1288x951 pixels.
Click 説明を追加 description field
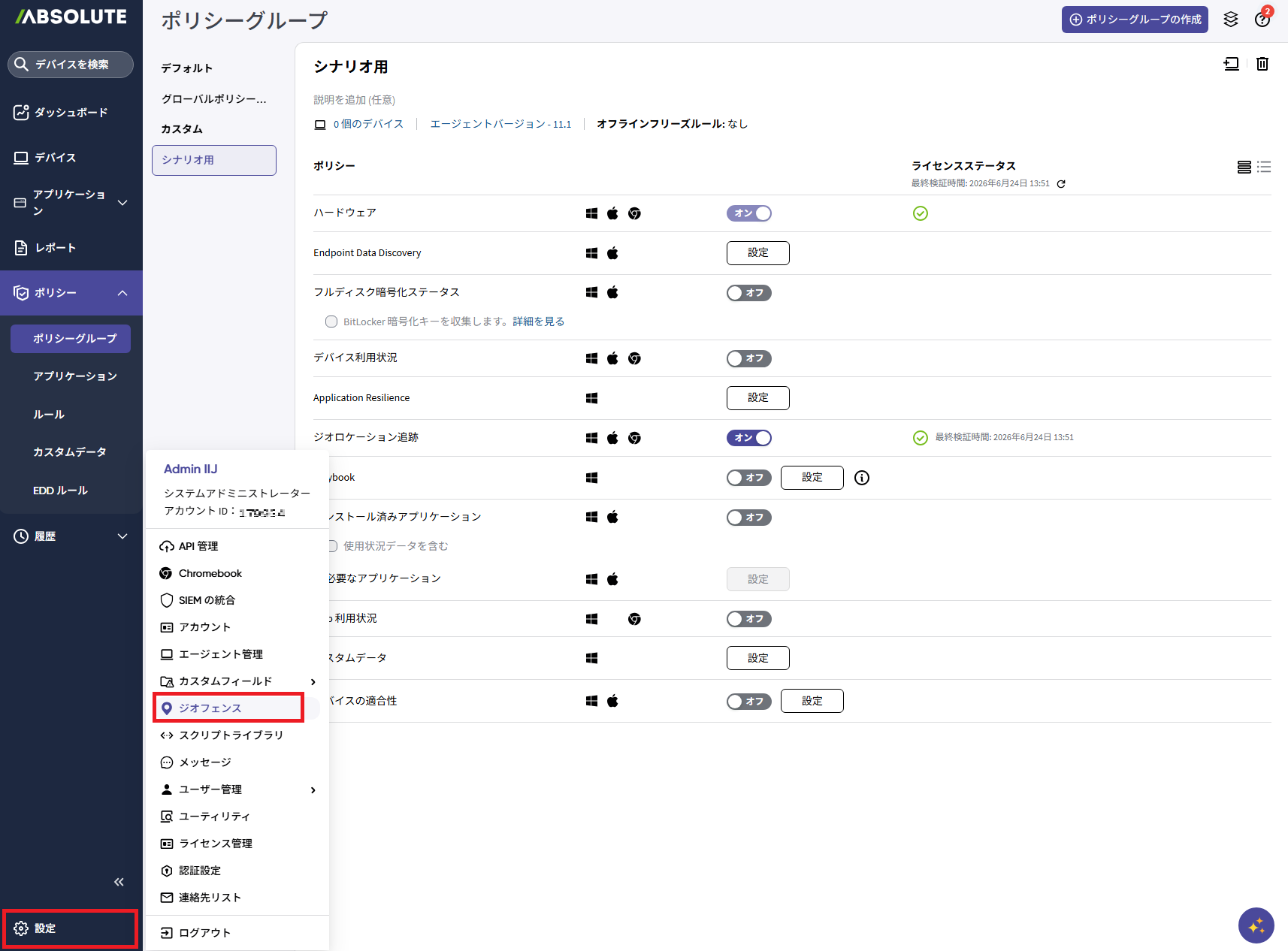[x=354, y=100]
